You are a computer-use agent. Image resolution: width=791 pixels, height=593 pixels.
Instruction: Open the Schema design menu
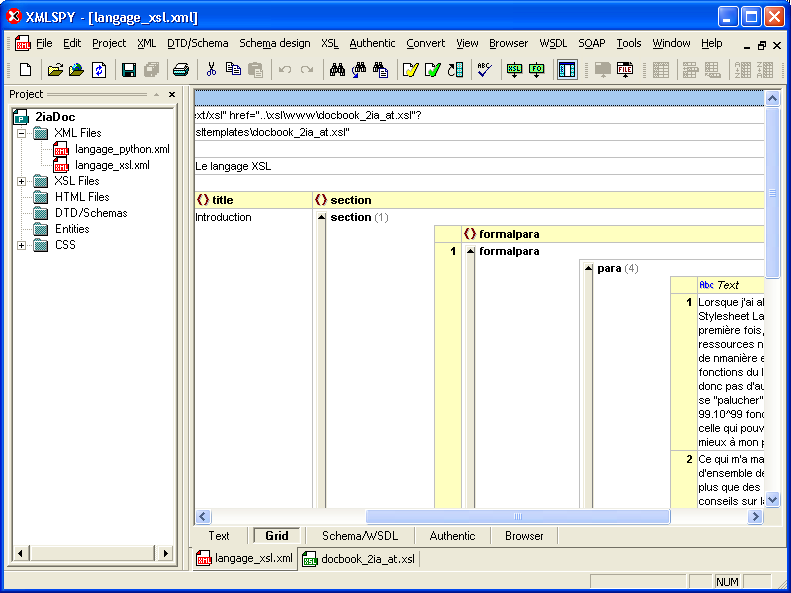[274, 43]
